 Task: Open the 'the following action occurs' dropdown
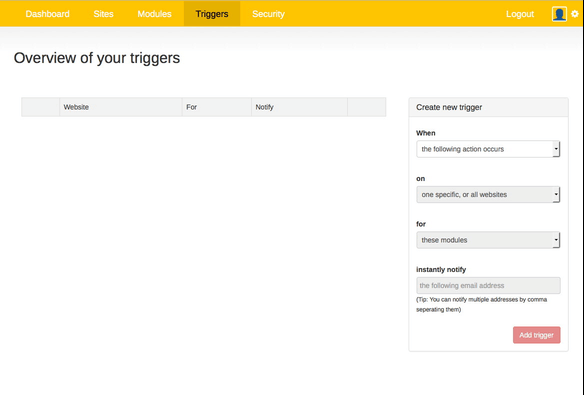tap(488, 149)
